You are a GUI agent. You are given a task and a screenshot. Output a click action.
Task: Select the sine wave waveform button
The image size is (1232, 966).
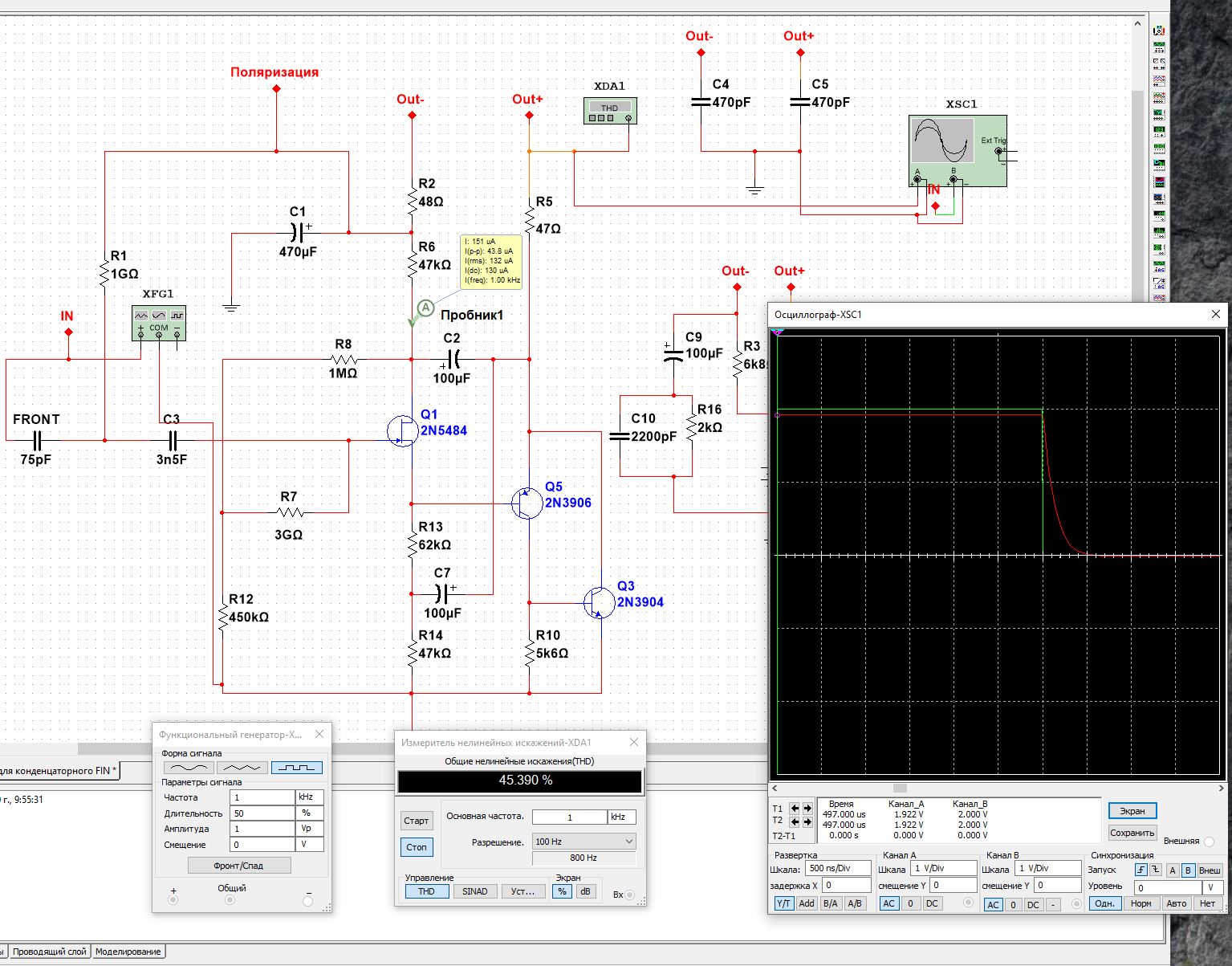tap(189, 768)
